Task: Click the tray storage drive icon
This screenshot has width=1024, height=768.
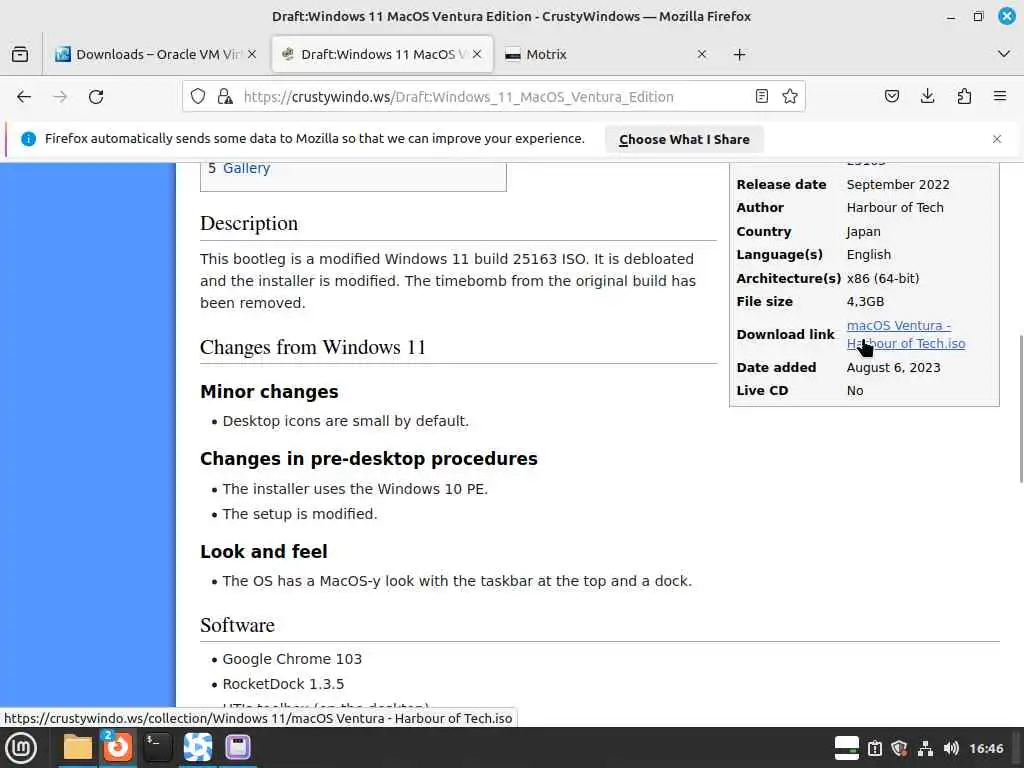Action: tap(846, 748)
